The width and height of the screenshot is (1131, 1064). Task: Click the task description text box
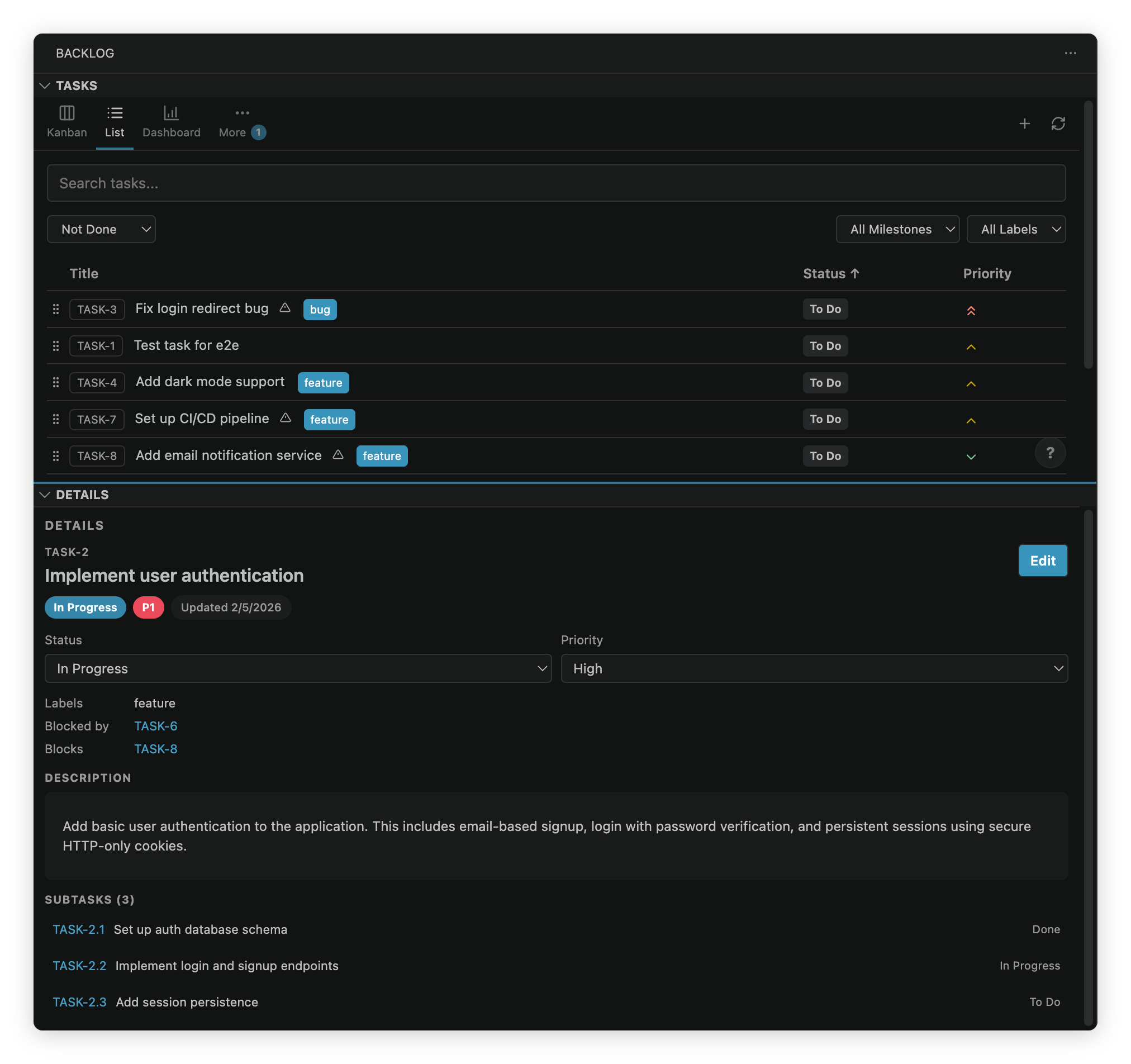556,836
